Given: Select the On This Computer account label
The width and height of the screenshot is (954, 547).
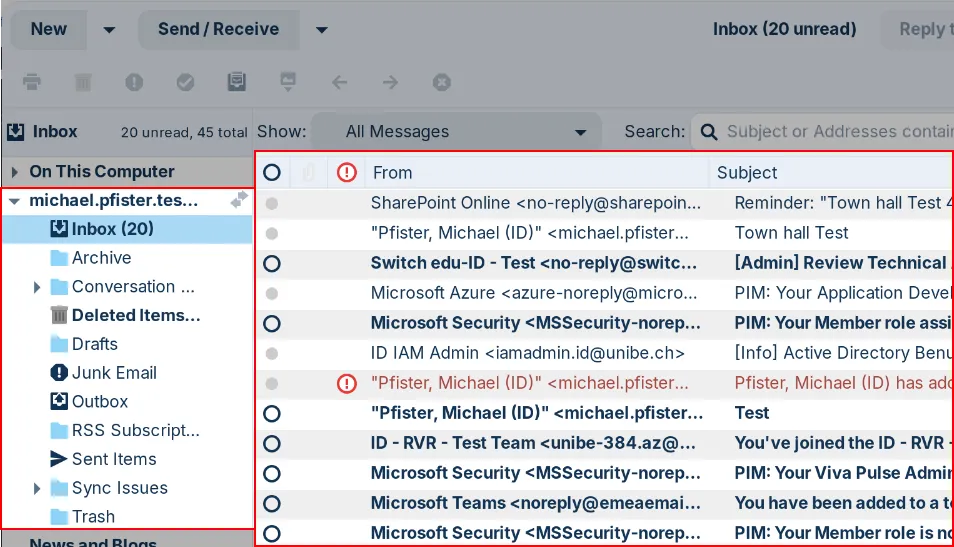Looking at the screenshot, I should pos(102,172).
